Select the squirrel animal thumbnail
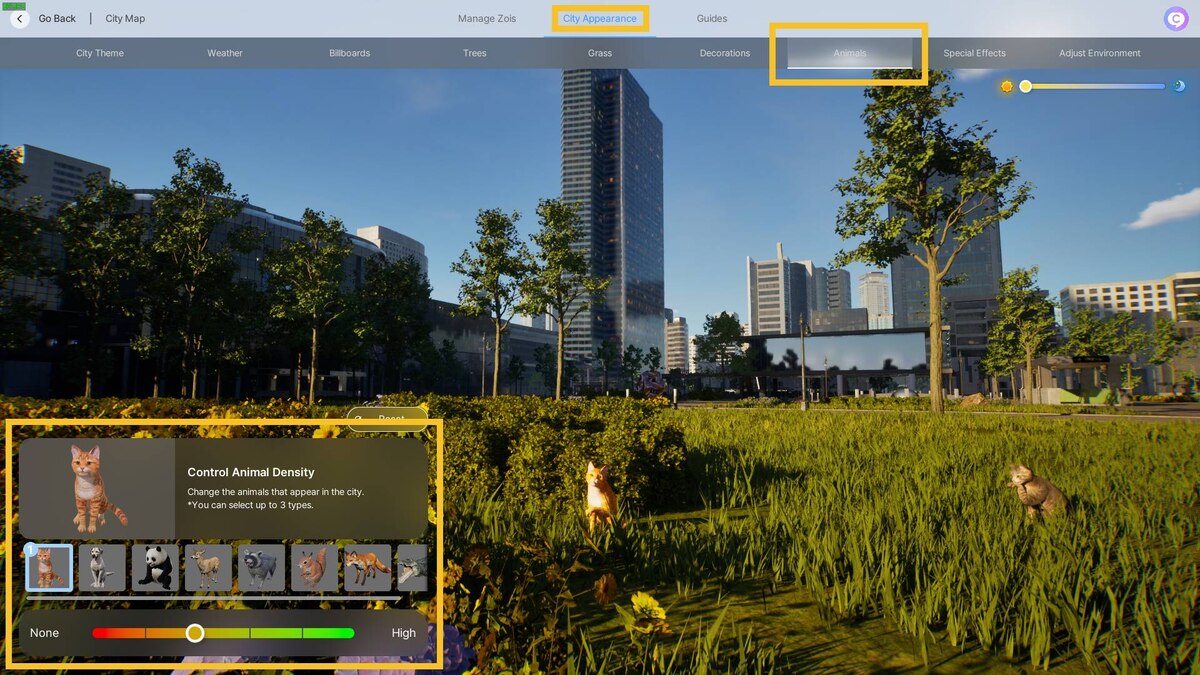Screen dimensions: 1200x675 tap(314, 568)
